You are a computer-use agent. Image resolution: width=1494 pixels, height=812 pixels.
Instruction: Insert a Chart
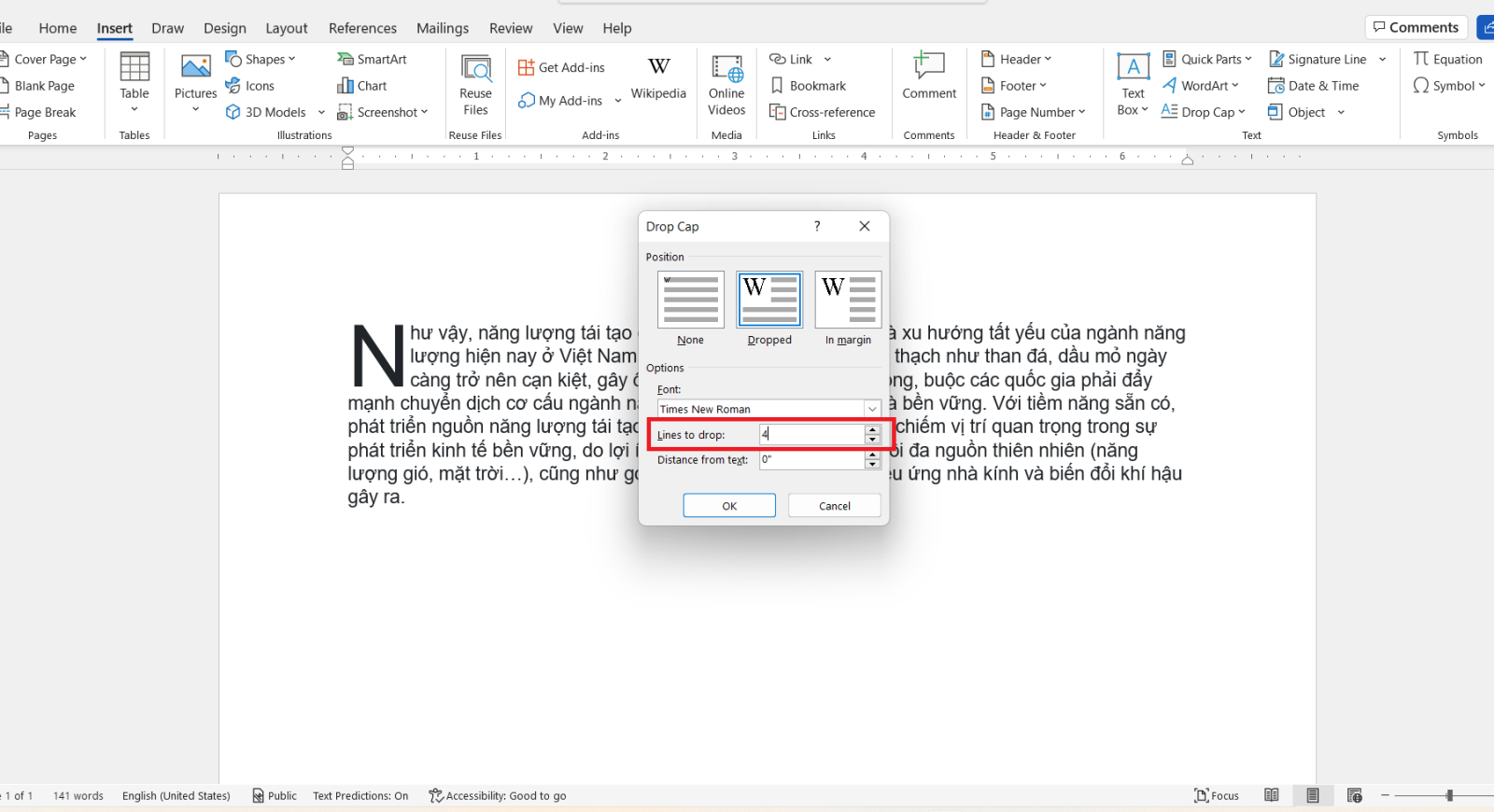(x=362, y=86)
